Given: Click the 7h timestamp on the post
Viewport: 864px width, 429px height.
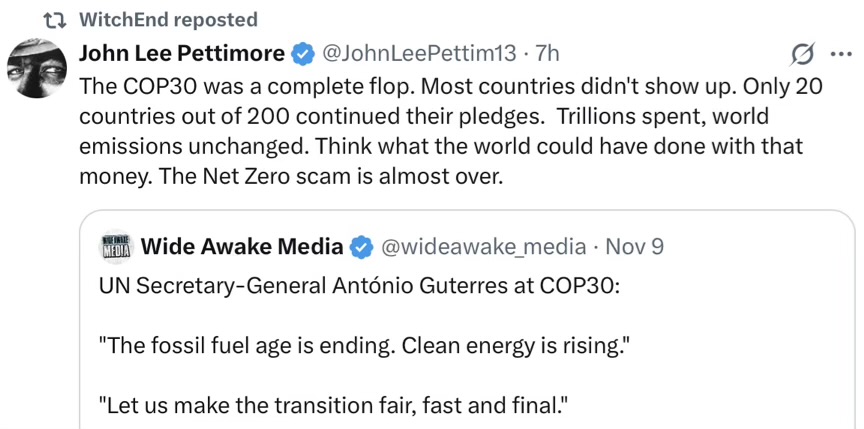Looking at the screenshot, I should point(548,51).
